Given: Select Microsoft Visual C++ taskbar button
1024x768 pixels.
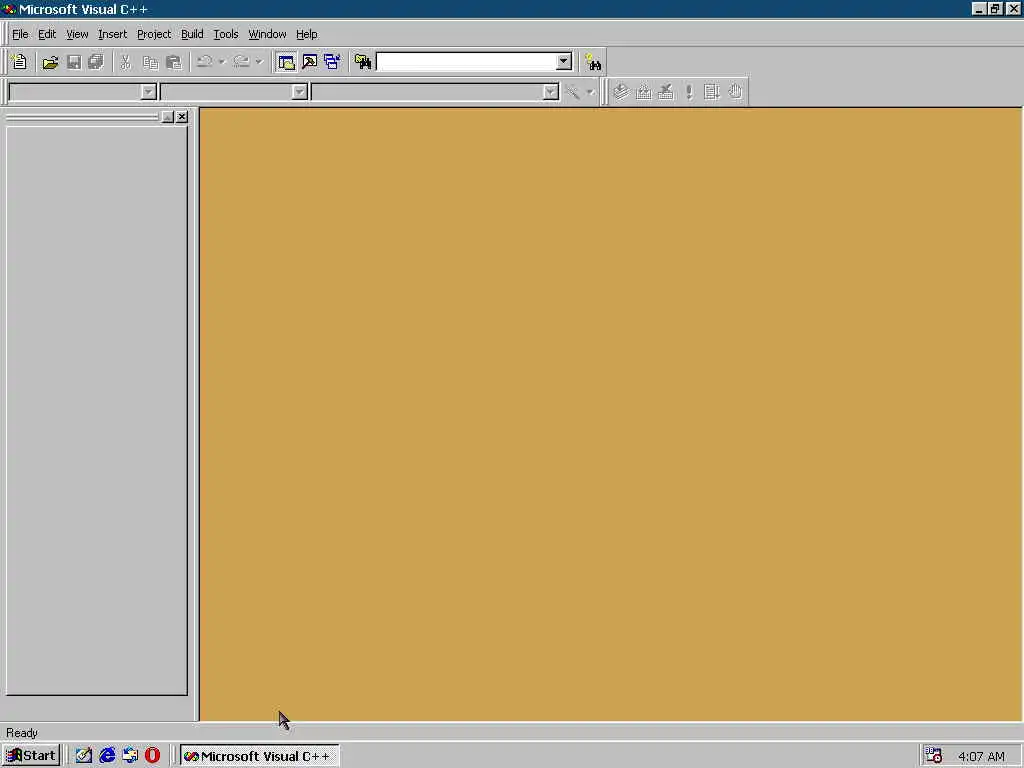Looking at the screenshot, I should click(x=259, y=756).
